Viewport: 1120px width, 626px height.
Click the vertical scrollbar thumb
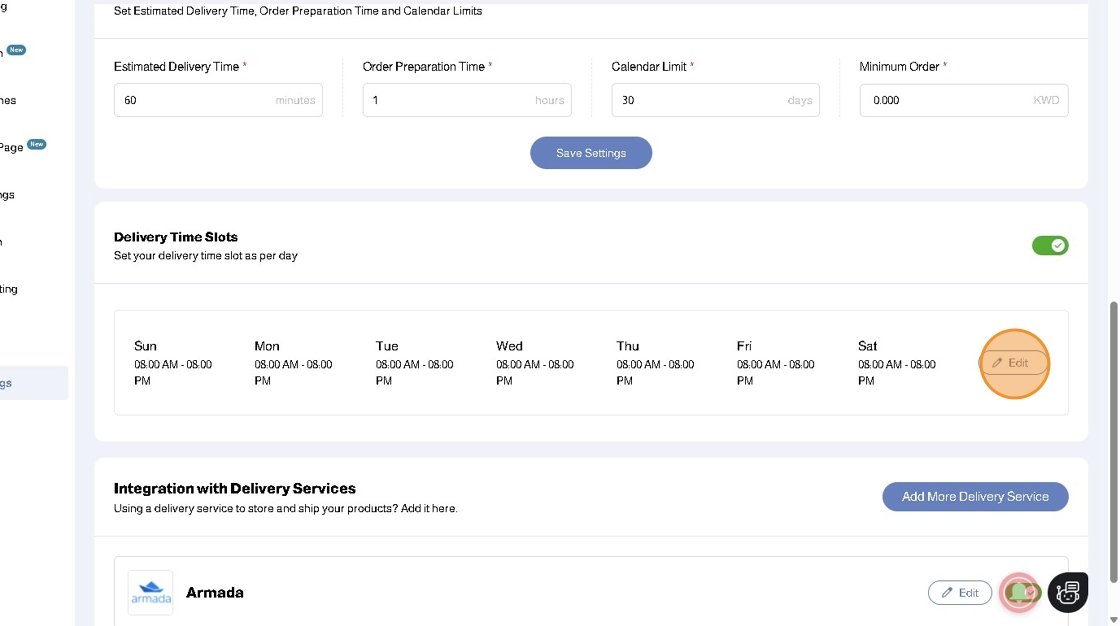(x=1114, y=440)
